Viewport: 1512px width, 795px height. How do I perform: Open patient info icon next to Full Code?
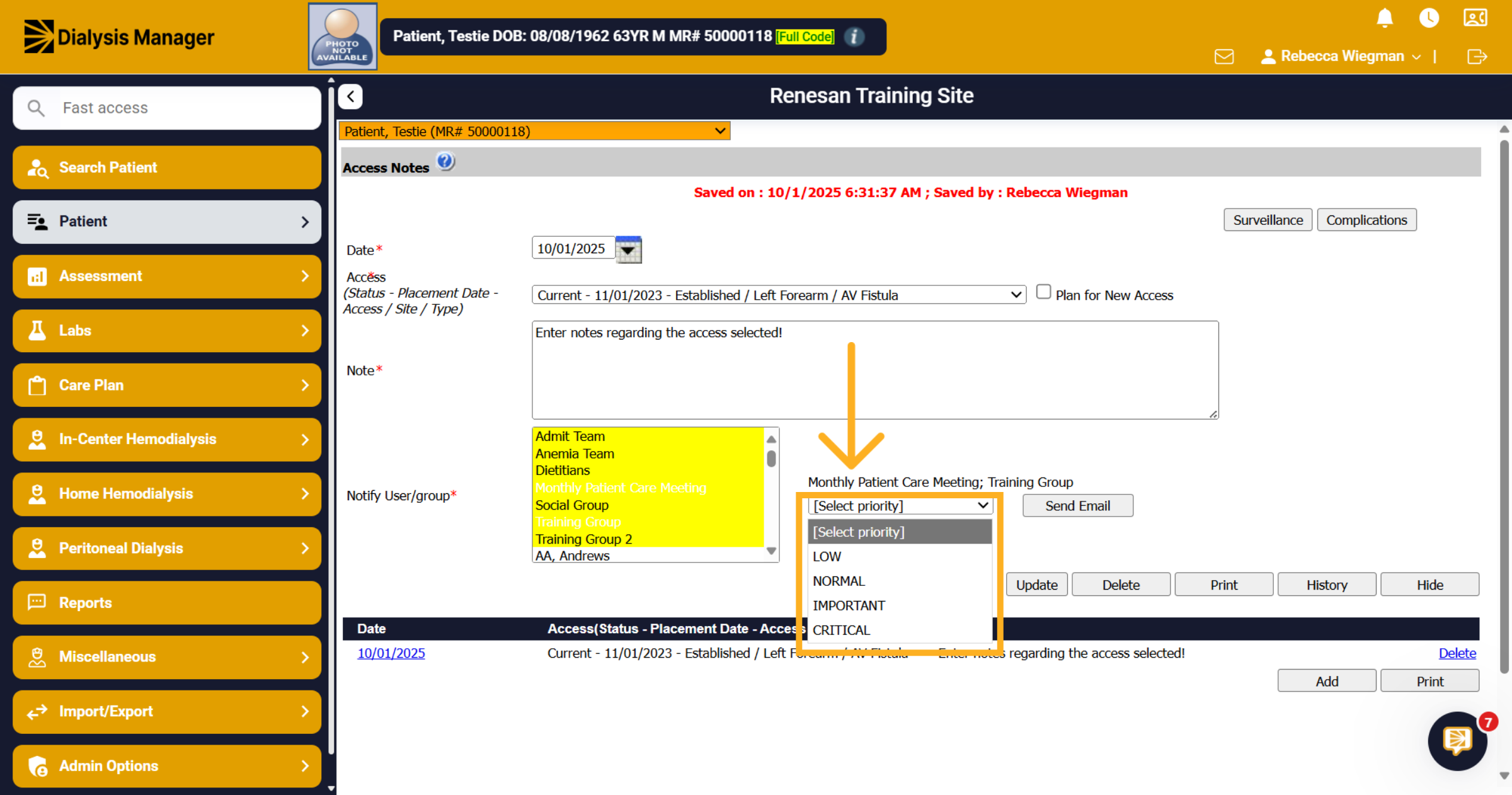pos(854,37)
